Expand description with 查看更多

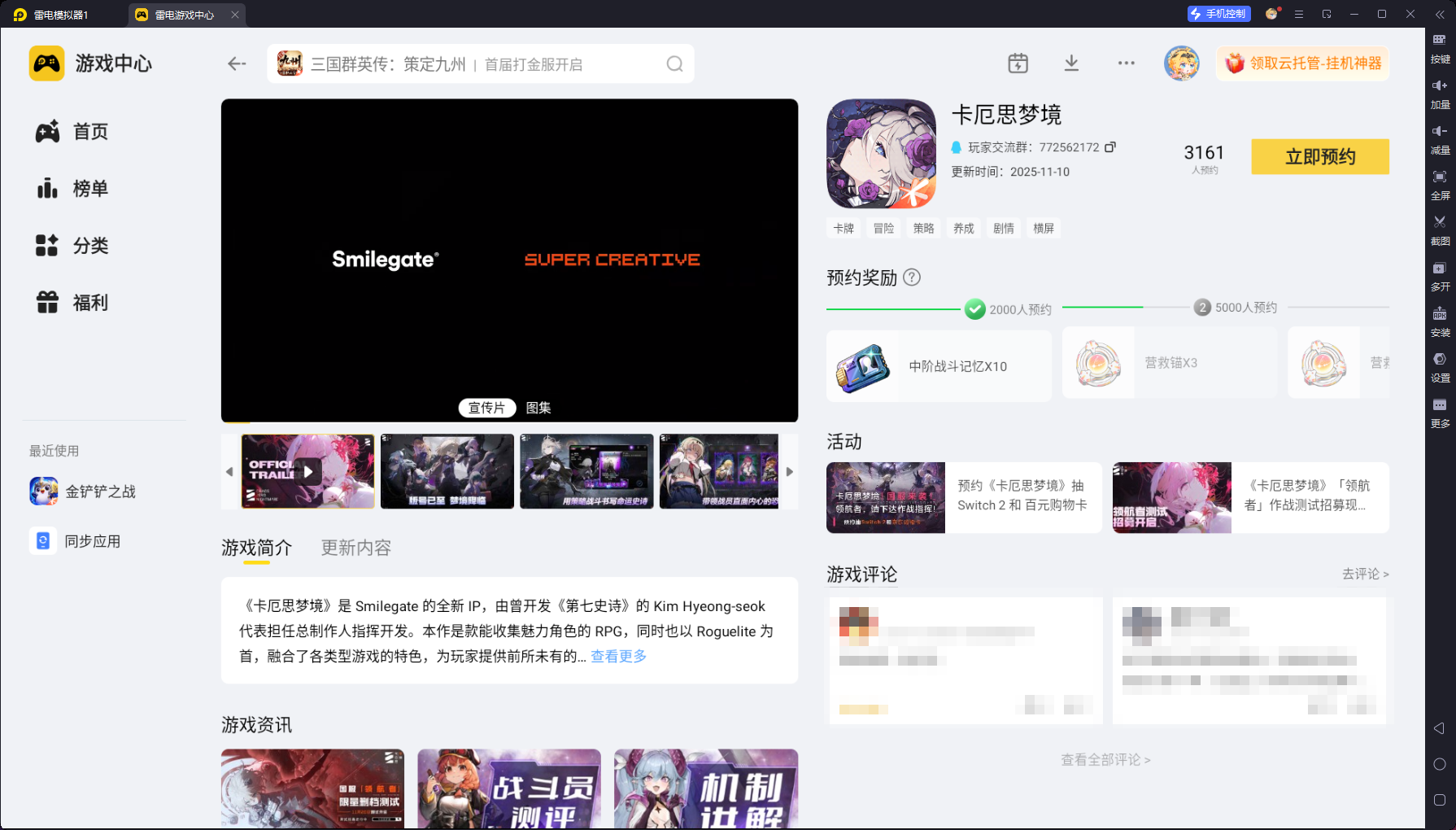(x=618, y=656)
